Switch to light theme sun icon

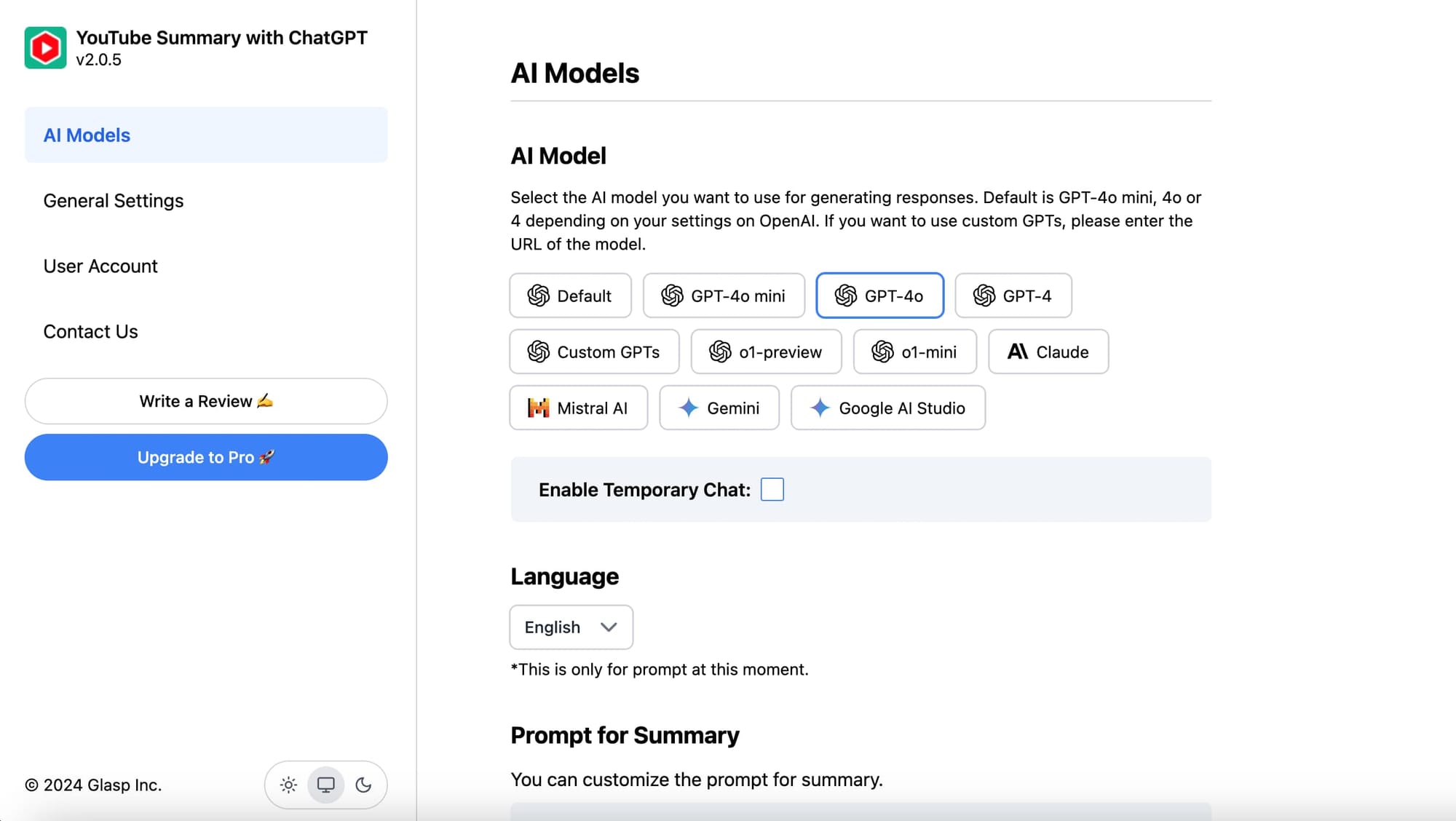pyautogui.click(x=288, y=785)
